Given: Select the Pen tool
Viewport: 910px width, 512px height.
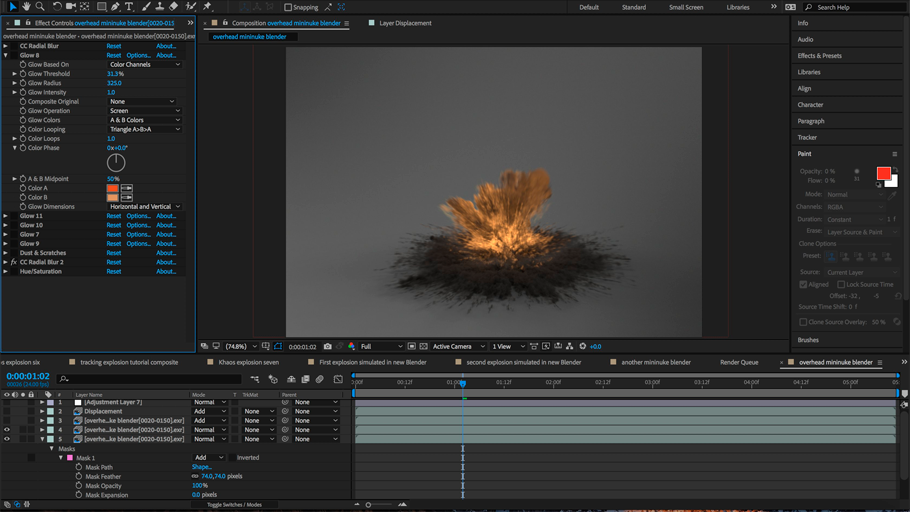Looking at the screenshot, I should (116, 7).
